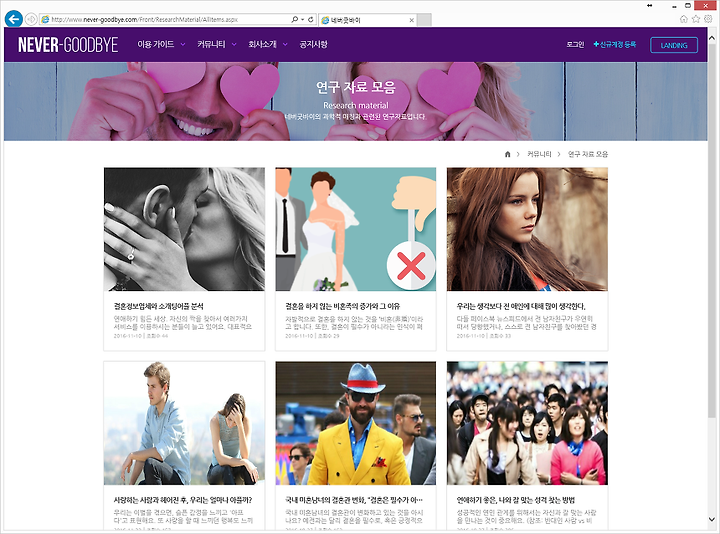The height and width of the screenshot is (534, 720).
Task: Expand the 이용 가이드 menu chevron
Action: [183, 45]
